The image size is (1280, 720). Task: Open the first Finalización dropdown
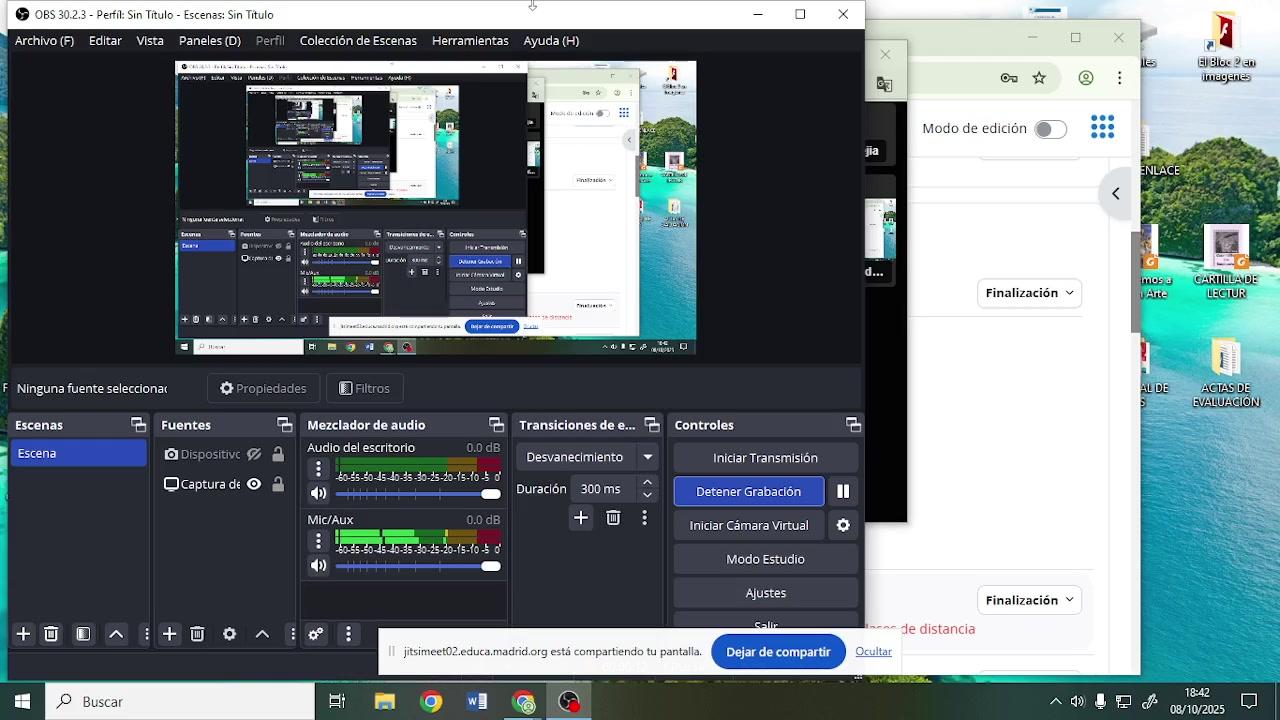tap(1029, 293)
